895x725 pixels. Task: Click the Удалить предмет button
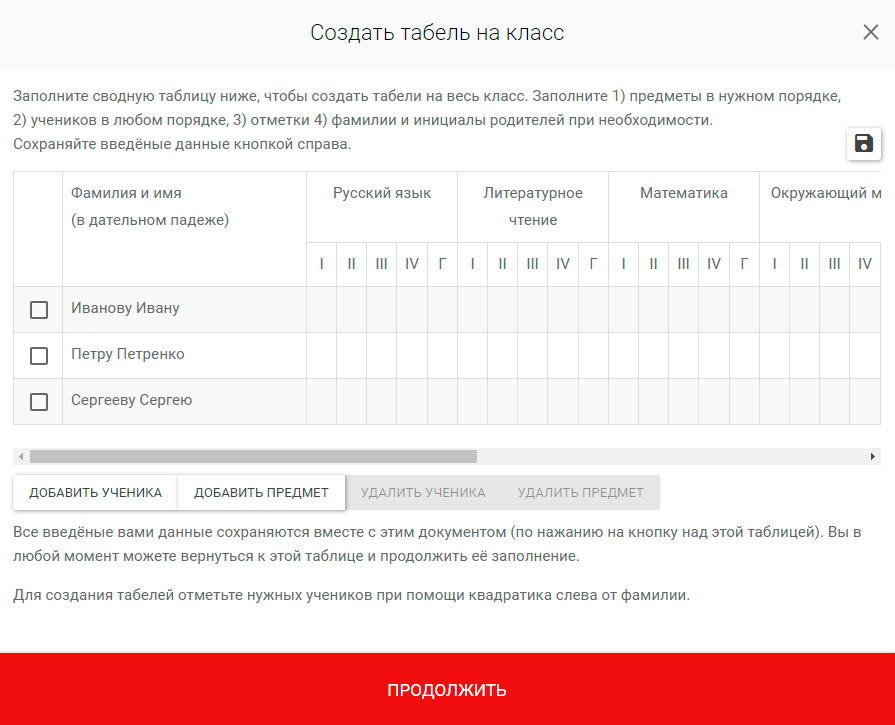pyautogui.click(x=580, y=493)
